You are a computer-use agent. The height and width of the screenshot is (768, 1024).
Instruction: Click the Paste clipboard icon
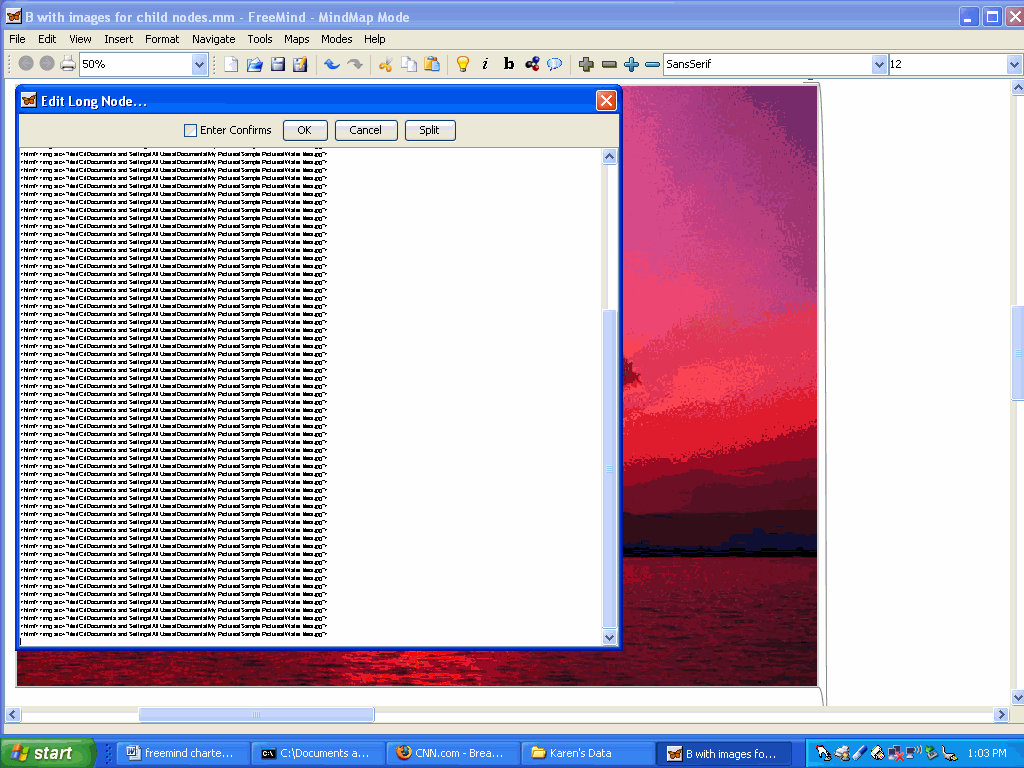431,64
